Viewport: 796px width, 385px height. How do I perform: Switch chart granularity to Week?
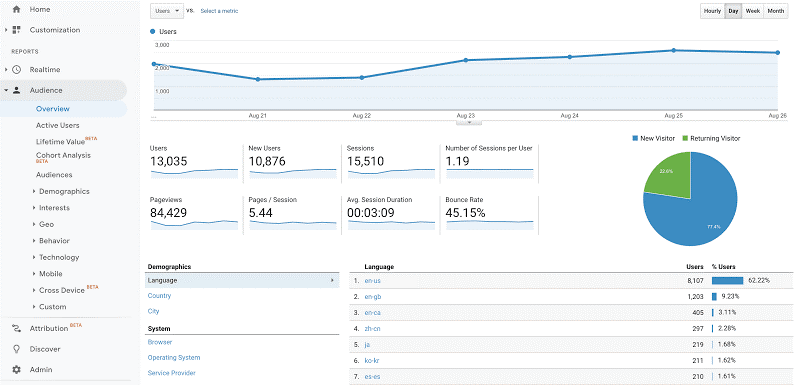tap(752, 11)
